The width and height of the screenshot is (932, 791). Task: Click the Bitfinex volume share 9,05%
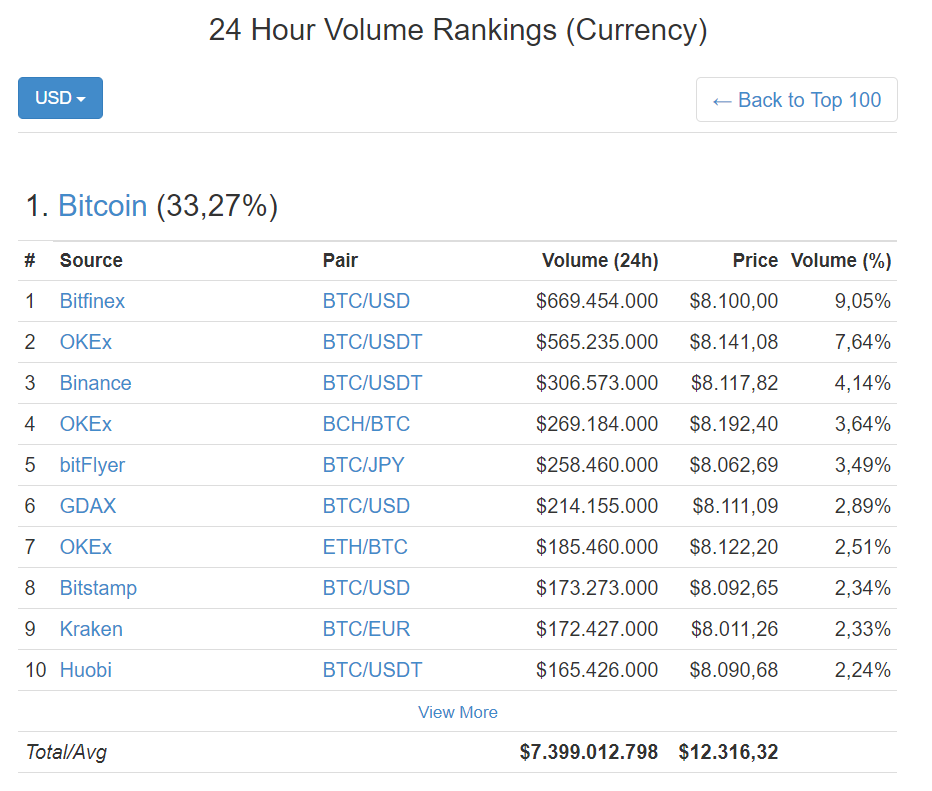[862, 301]
